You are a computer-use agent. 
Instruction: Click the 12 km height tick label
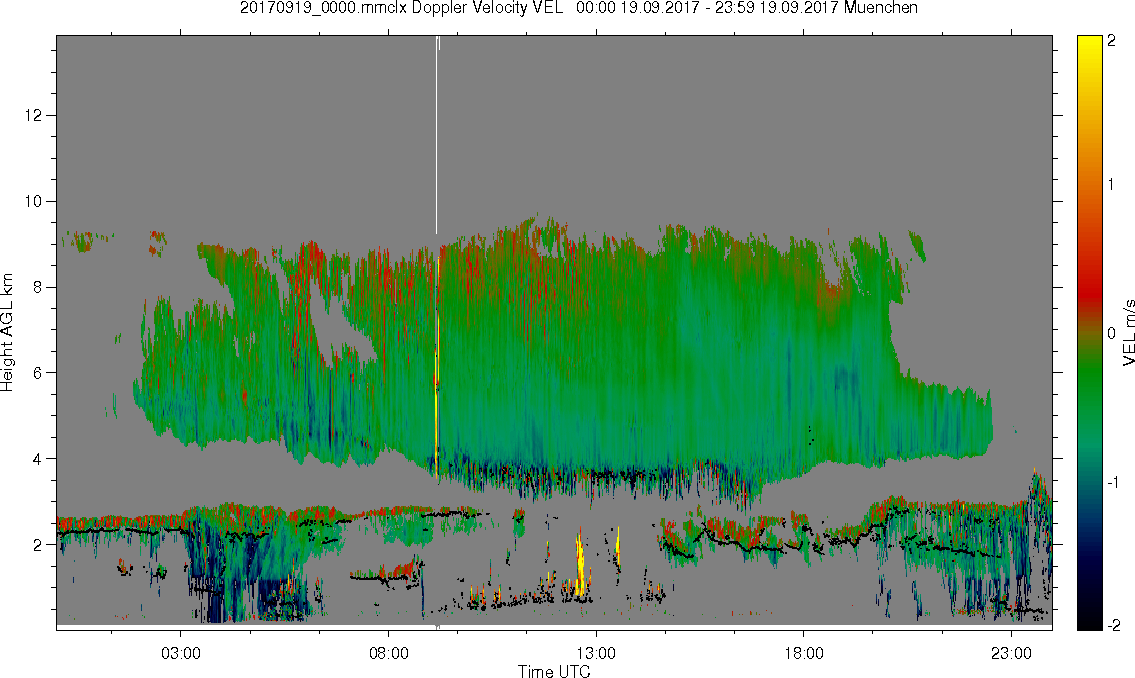(33, 116)
